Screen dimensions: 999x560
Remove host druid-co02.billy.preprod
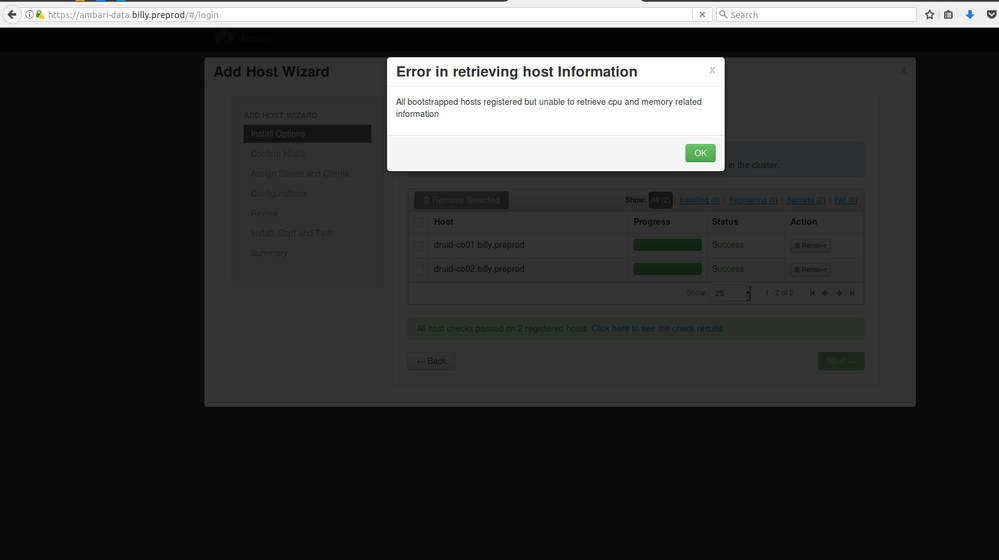tap(810, 269)
